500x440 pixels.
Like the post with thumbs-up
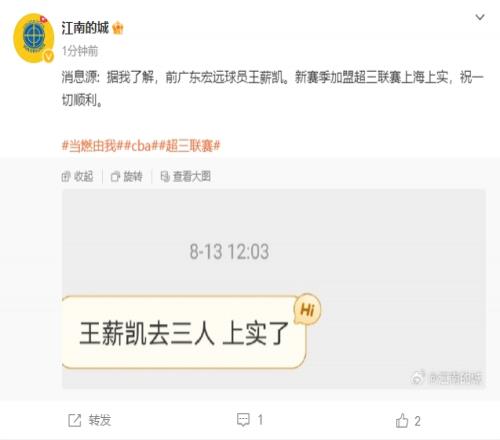pos(402,420)
